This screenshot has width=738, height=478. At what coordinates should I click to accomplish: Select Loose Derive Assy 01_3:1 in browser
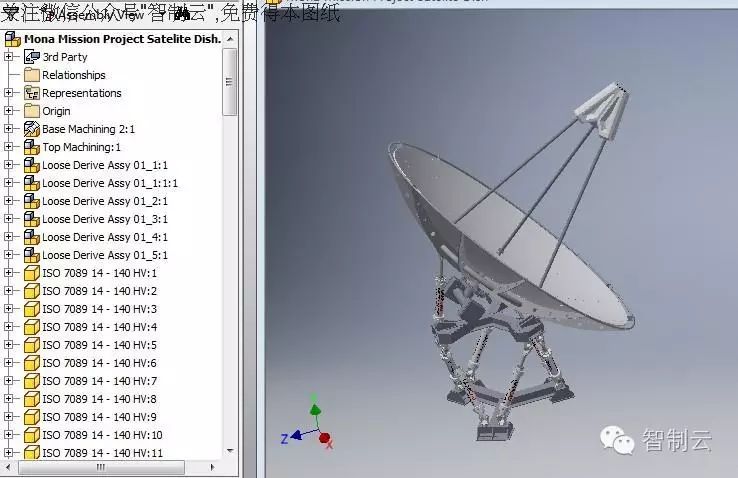coord(104,219)
